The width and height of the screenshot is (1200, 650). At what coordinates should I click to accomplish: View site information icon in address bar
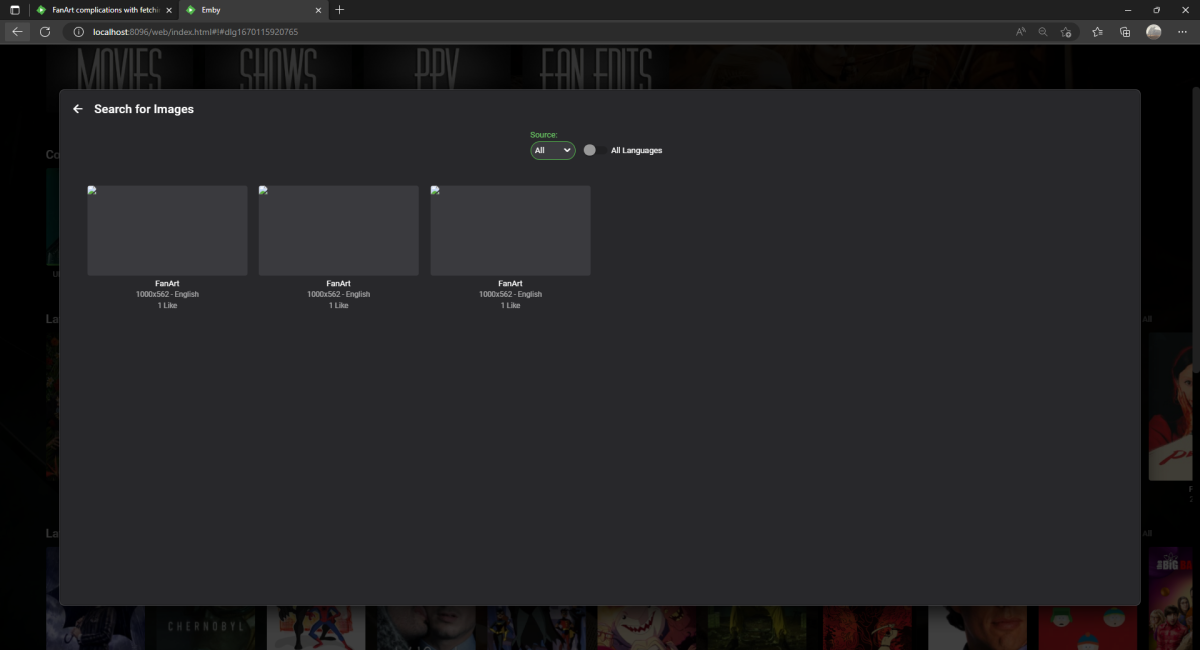(79, 32)
